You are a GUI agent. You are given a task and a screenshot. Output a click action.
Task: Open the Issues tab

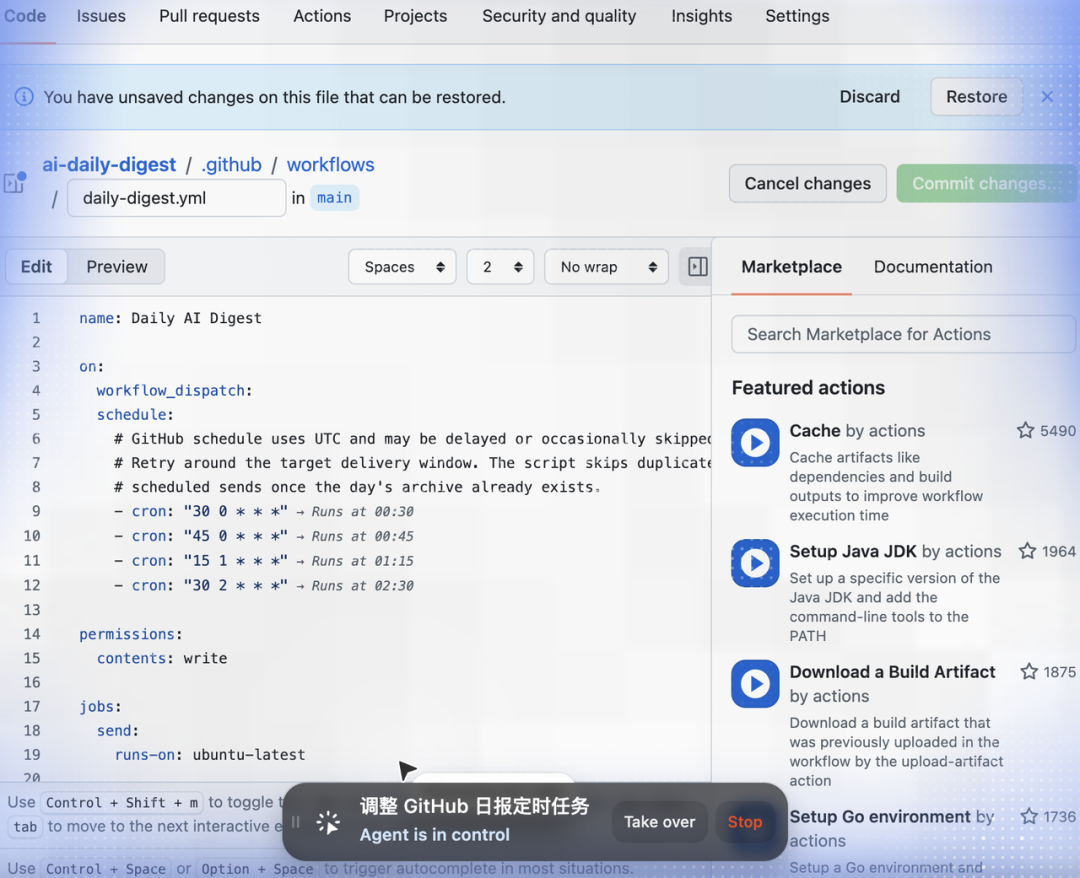tap(101, 16)
